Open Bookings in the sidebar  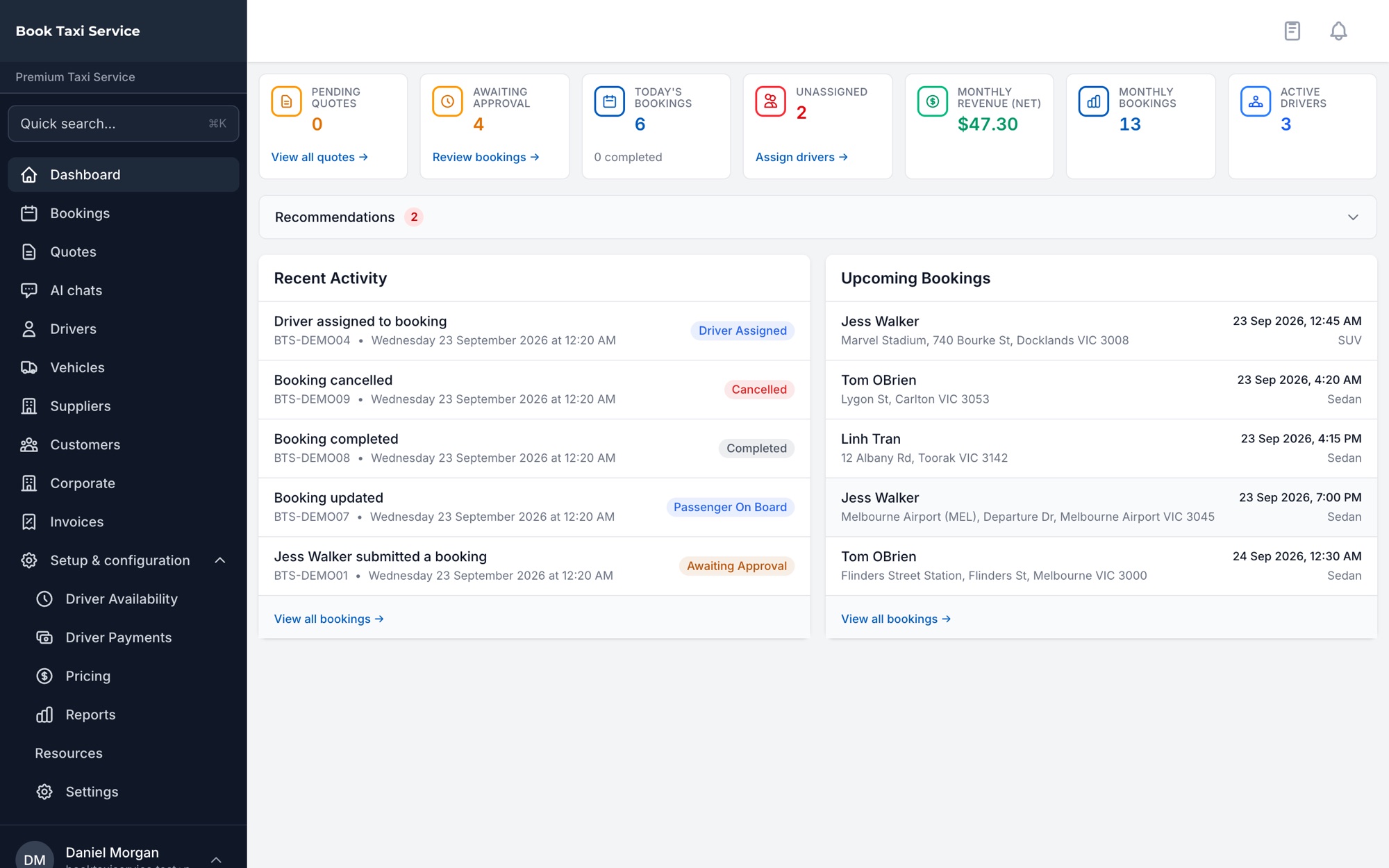pyautogui.click(x=124, y=213)
